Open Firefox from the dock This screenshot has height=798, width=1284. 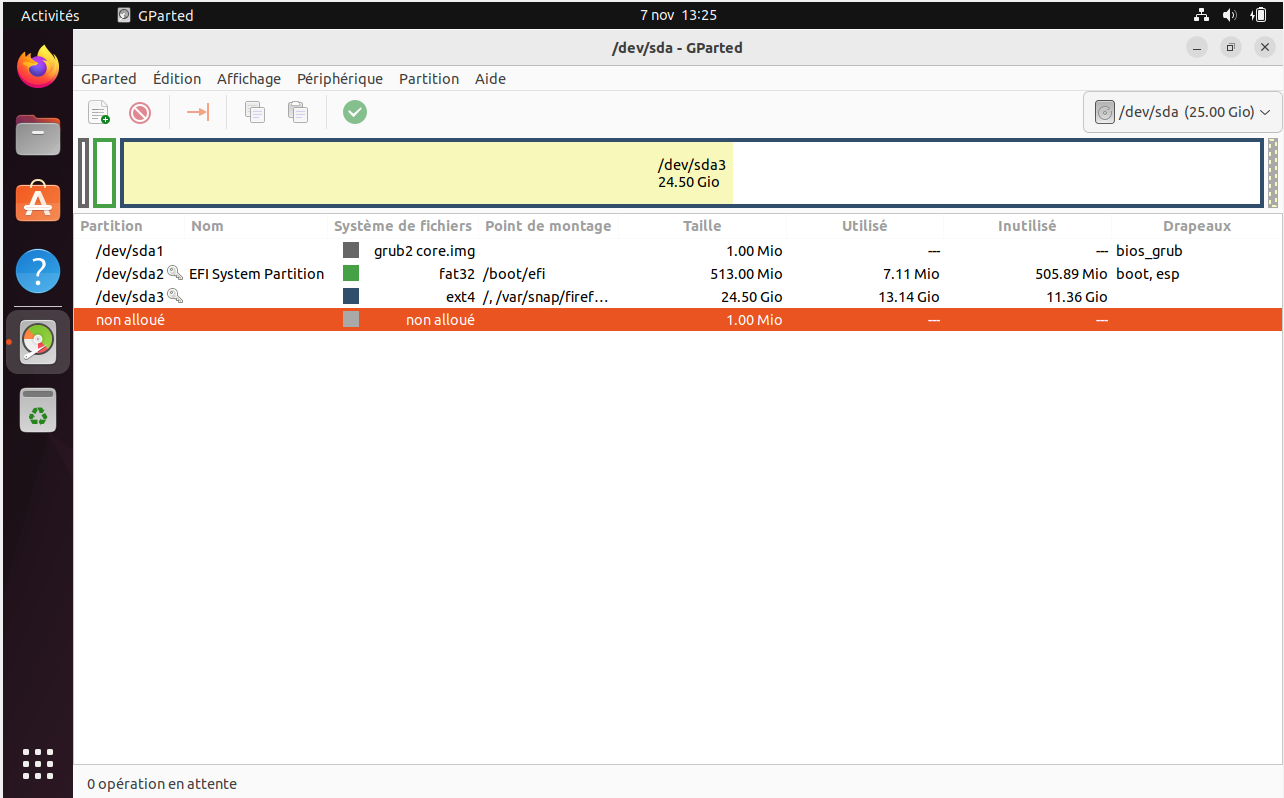point(38,68)
